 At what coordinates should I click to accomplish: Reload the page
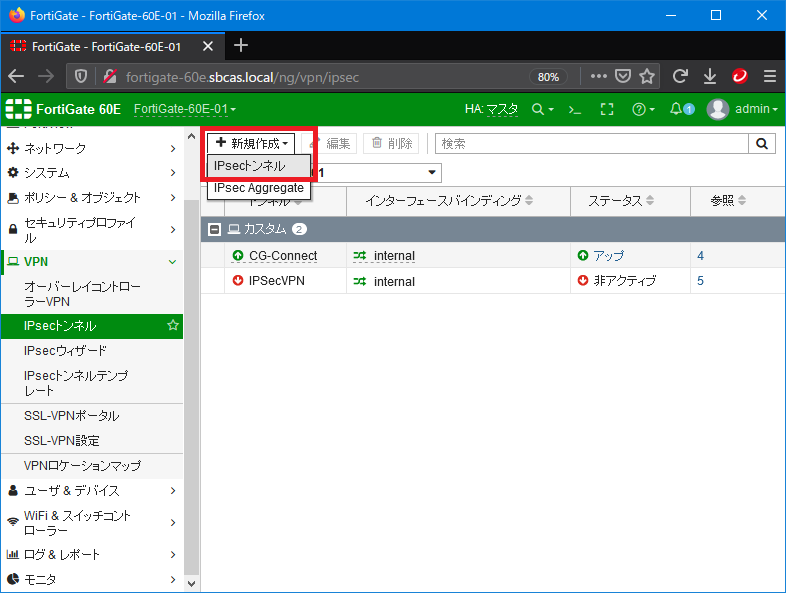pos(680,76)
